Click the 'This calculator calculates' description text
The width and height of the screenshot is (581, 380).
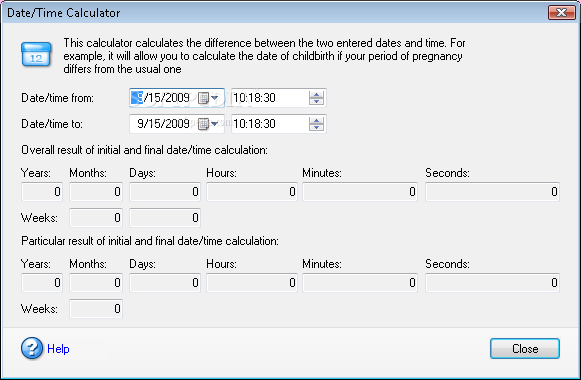pyautogui.click(x=264, y=56)
